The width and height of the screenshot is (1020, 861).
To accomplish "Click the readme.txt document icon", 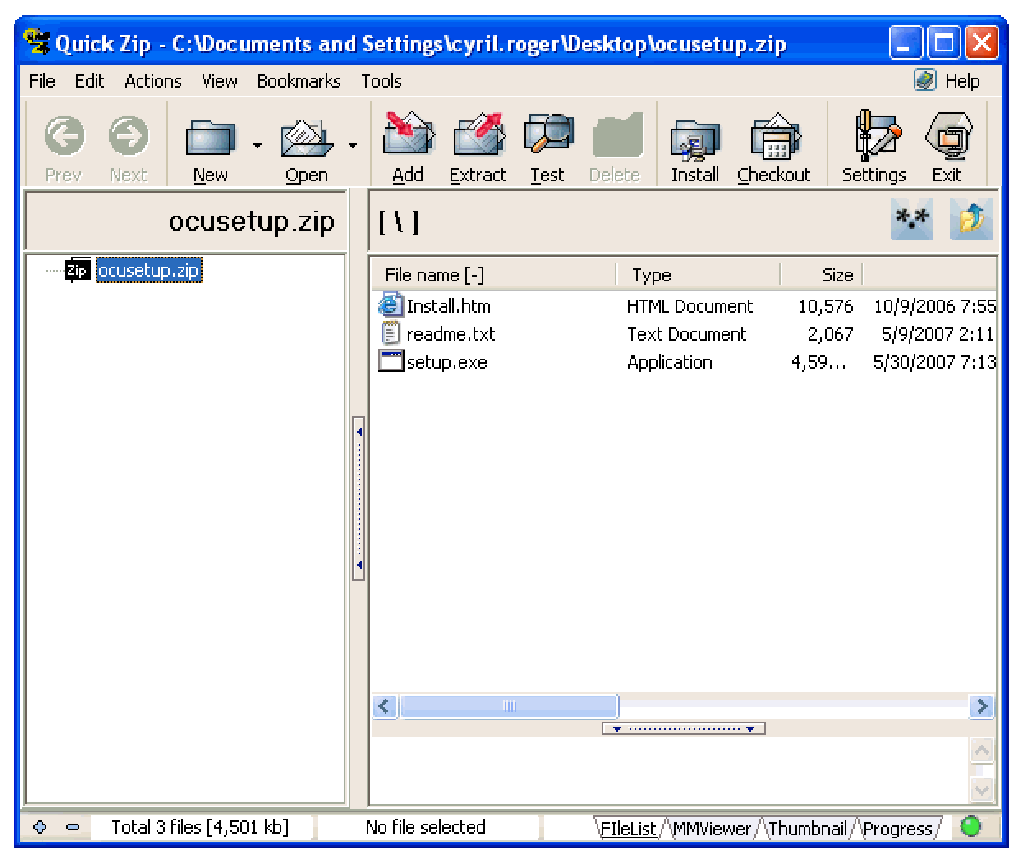I will tap(390, 333).
